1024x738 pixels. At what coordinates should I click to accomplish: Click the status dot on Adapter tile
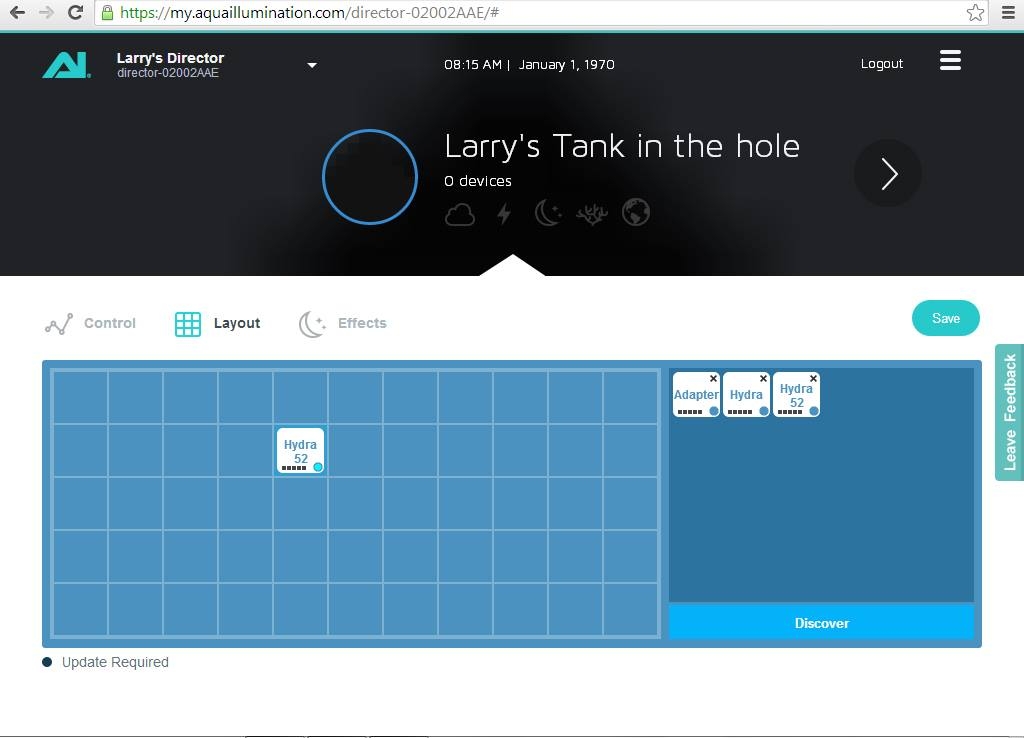(x=714, y=411)
